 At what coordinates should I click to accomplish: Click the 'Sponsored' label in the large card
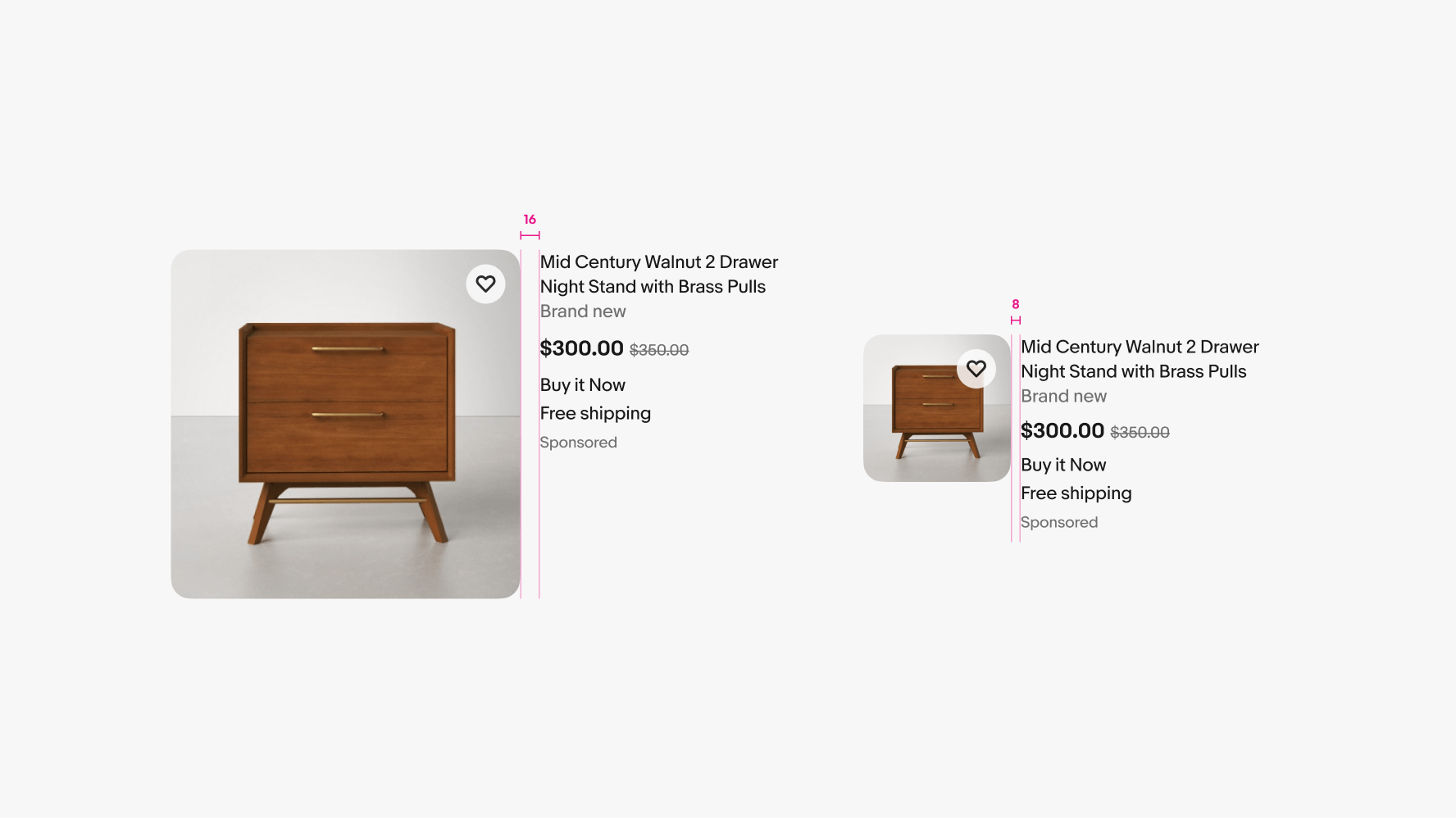tap(578, 443)
